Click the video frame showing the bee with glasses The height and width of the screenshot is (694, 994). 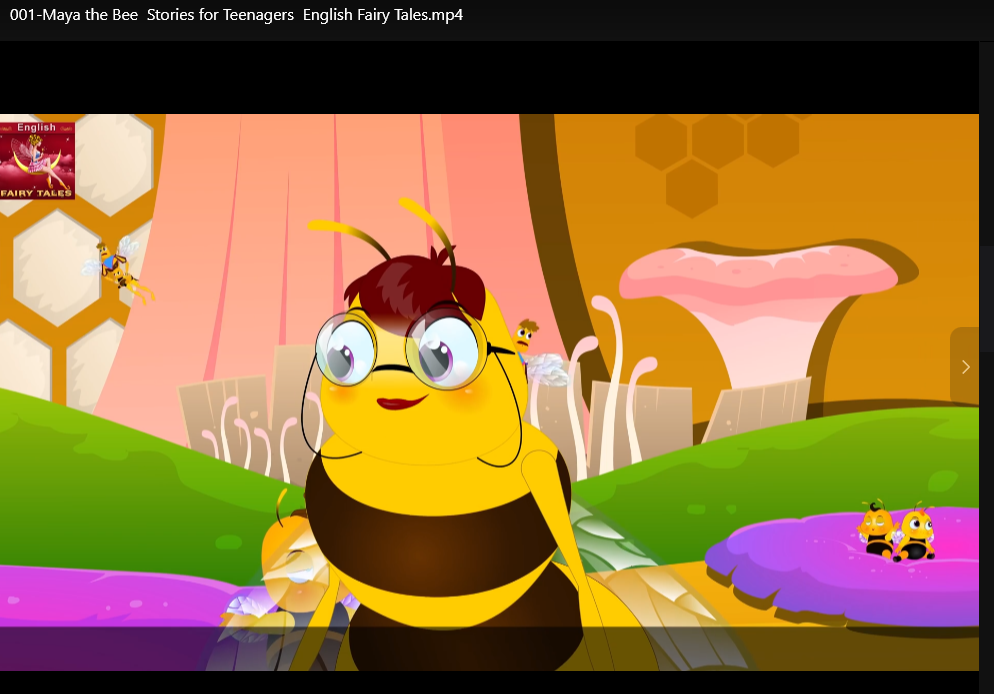coord(489,392)
